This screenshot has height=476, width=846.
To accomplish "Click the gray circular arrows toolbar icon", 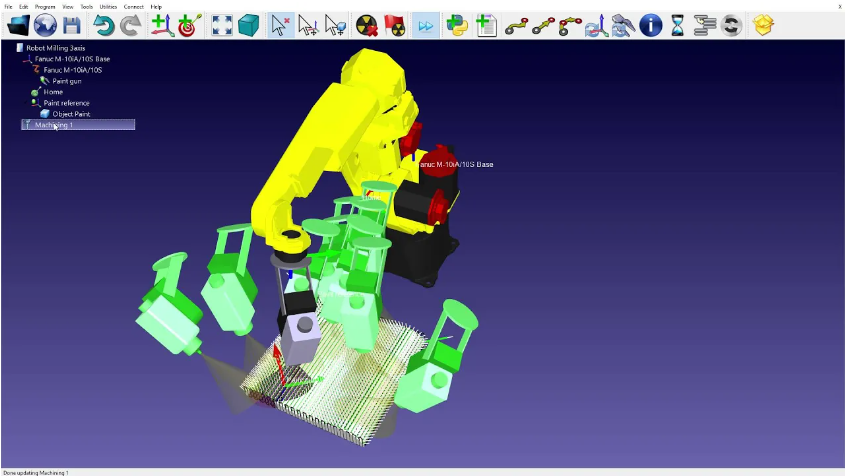I will pyautogui.click(x=731, y=25).
